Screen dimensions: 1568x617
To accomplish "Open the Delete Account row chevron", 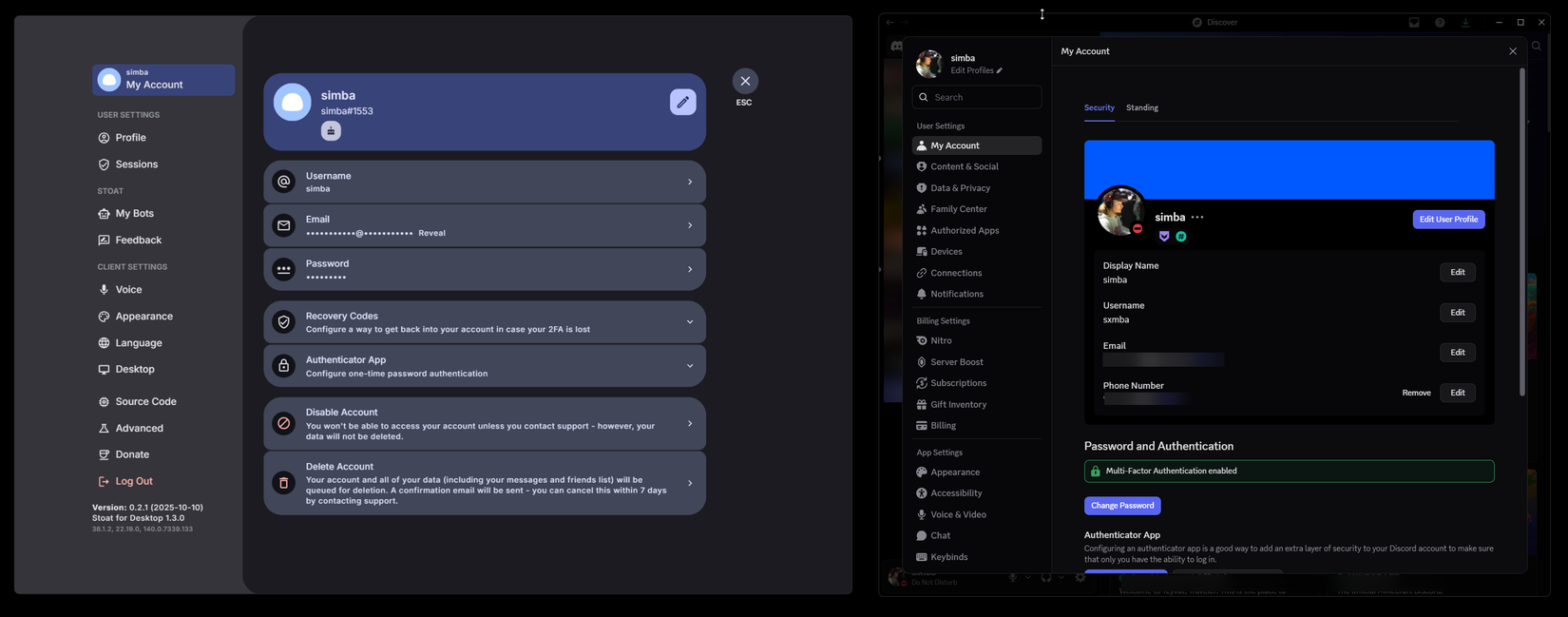I will coord(690,483).
